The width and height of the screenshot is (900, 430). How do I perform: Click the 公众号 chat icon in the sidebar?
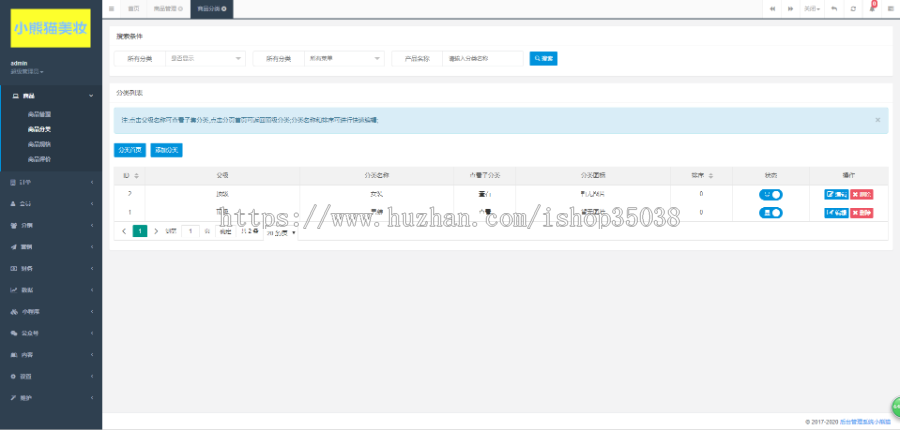14,333
